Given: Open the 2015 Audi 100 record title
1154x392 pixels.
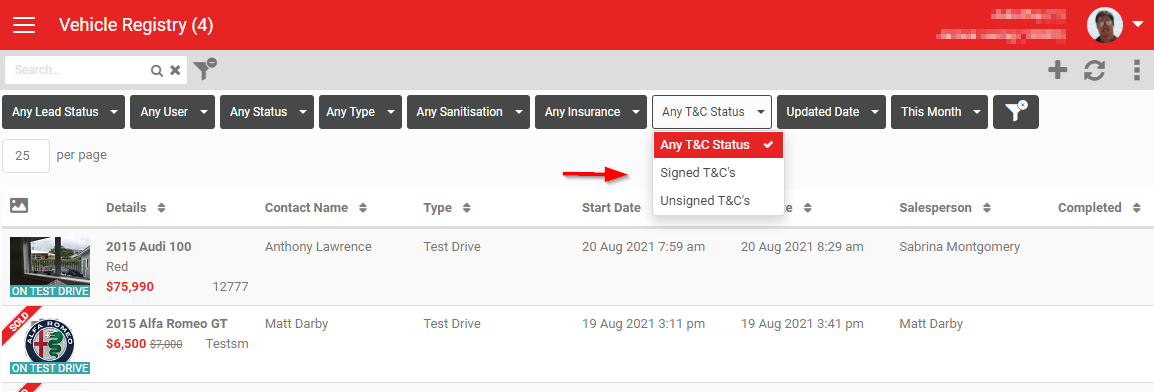Looking at the screenshot, I should tap(149, 246).
